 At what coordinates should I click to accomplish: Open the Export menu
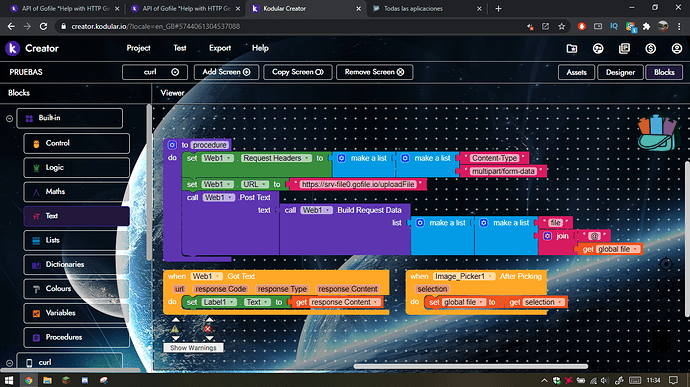[220, 48]
